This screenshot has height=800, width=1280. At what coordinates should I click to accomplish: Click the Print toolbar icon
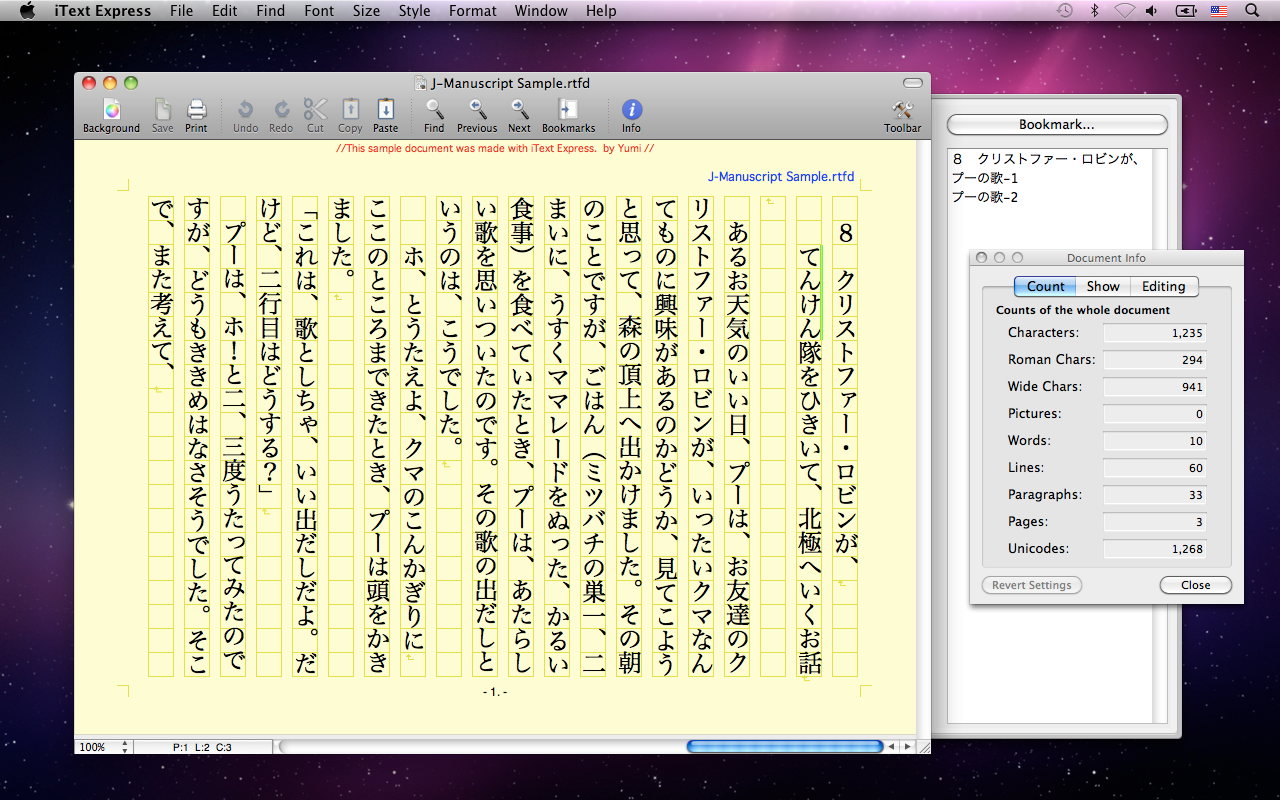196,110
